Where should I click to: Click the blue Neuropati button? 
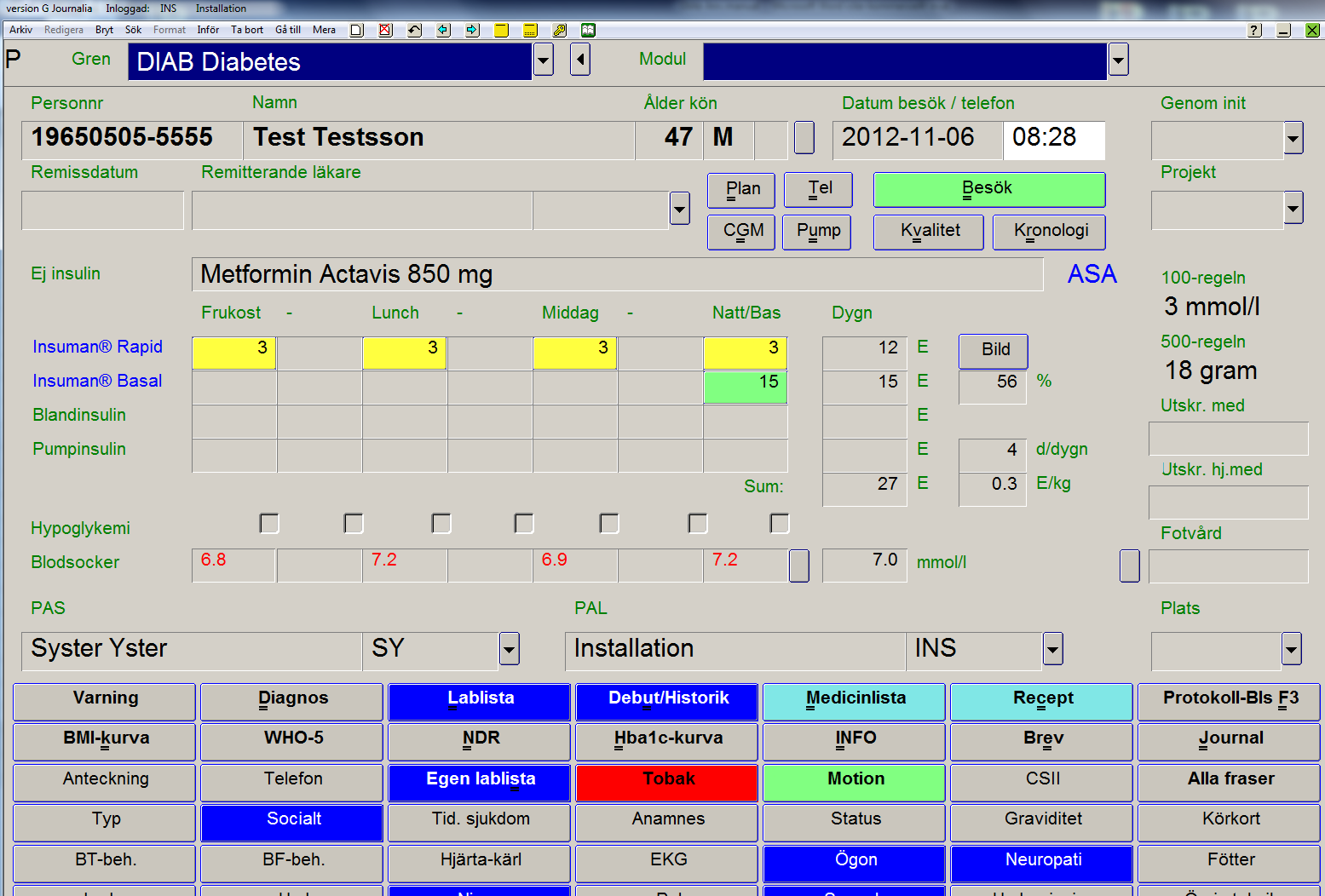coord(1042,863)
